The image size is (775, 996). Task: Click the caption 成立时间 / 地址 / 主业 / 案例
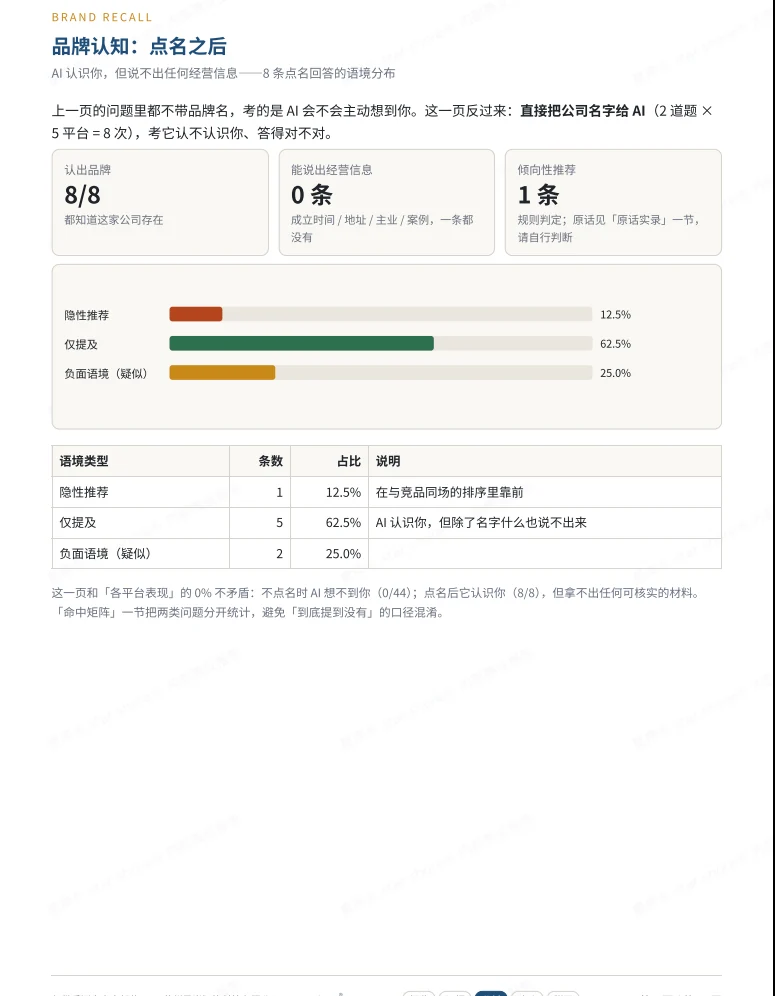coord(382,228)
